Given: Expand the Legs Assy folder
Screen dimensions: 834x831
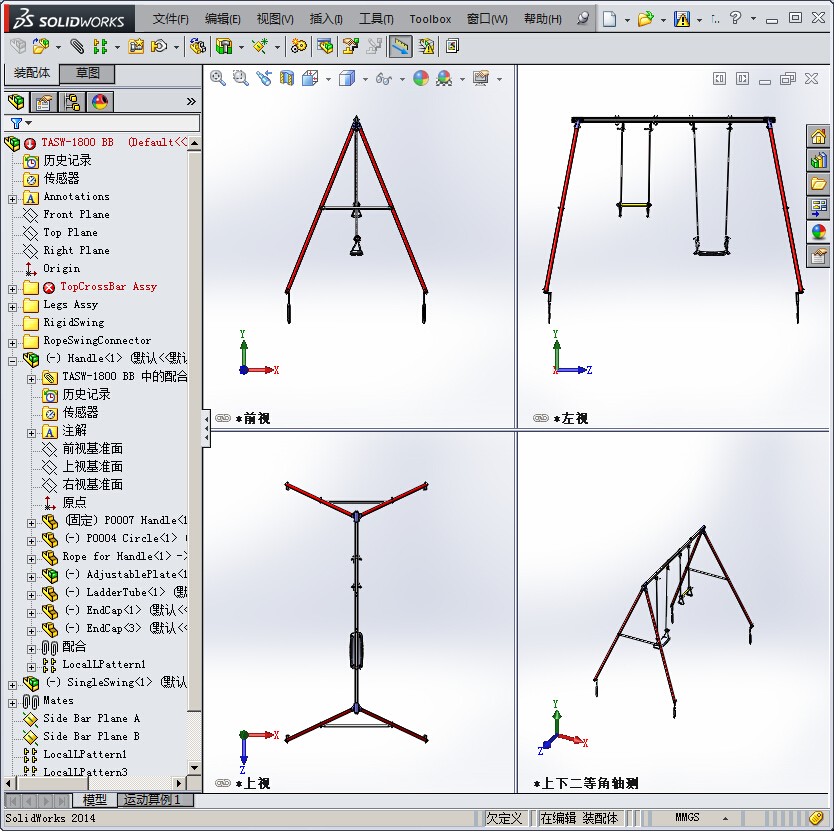Looking at the screenshot, I should click(x=13, y=308).
